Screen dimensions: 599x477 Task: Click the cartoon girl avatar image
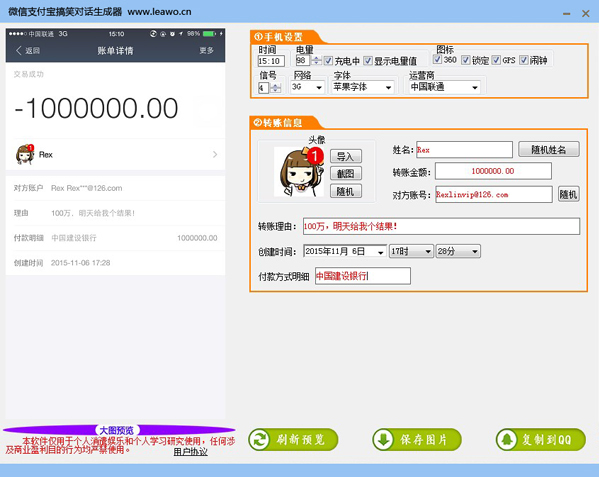coord(299,172)
